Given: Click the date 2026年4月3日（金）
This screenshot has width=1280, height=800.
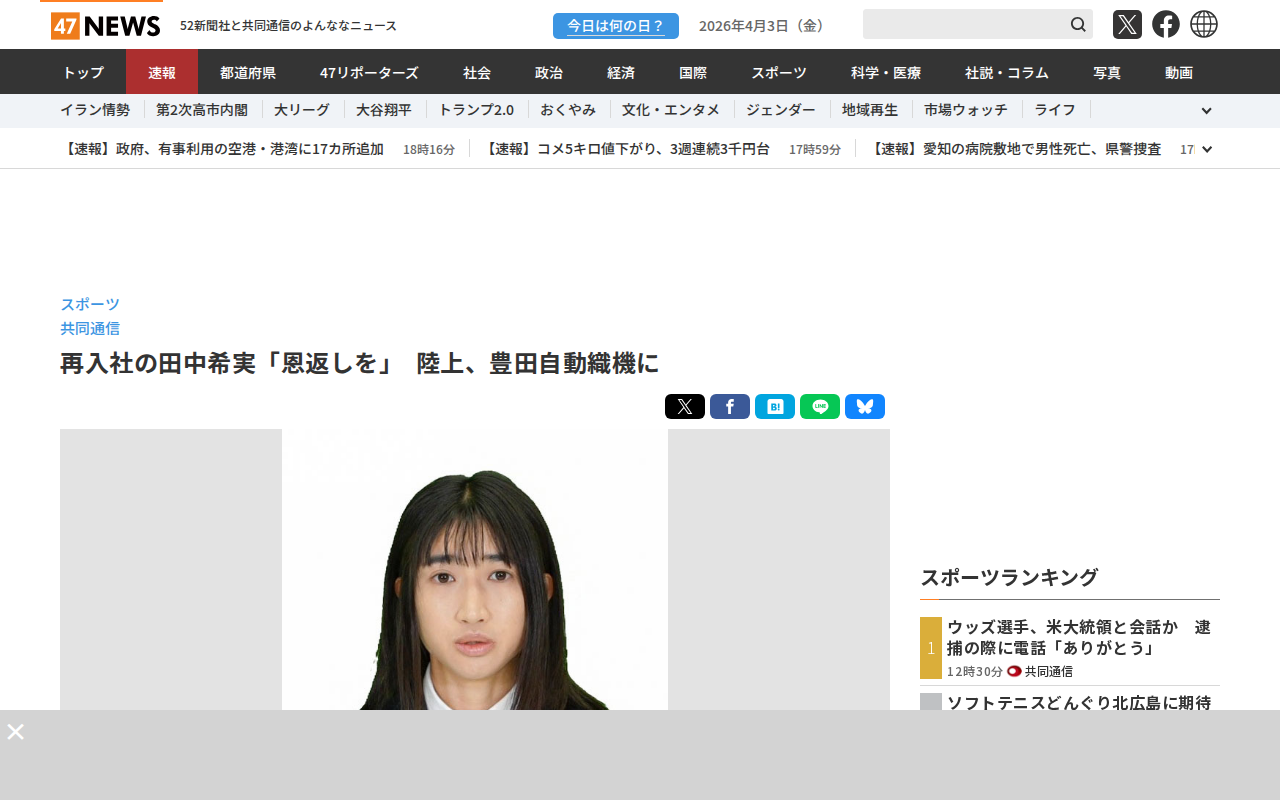Looking at the screenshot, I should pos(764,26).
